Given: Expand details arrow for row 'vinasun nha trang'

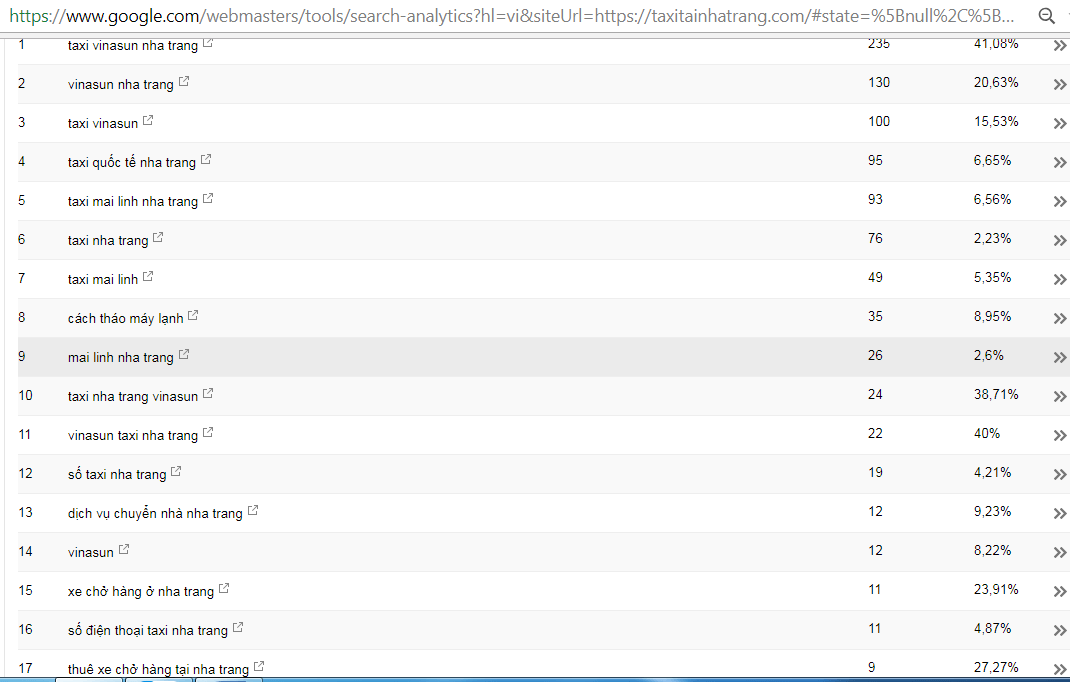Looking at the screenshot, I should pos(1059,85).
